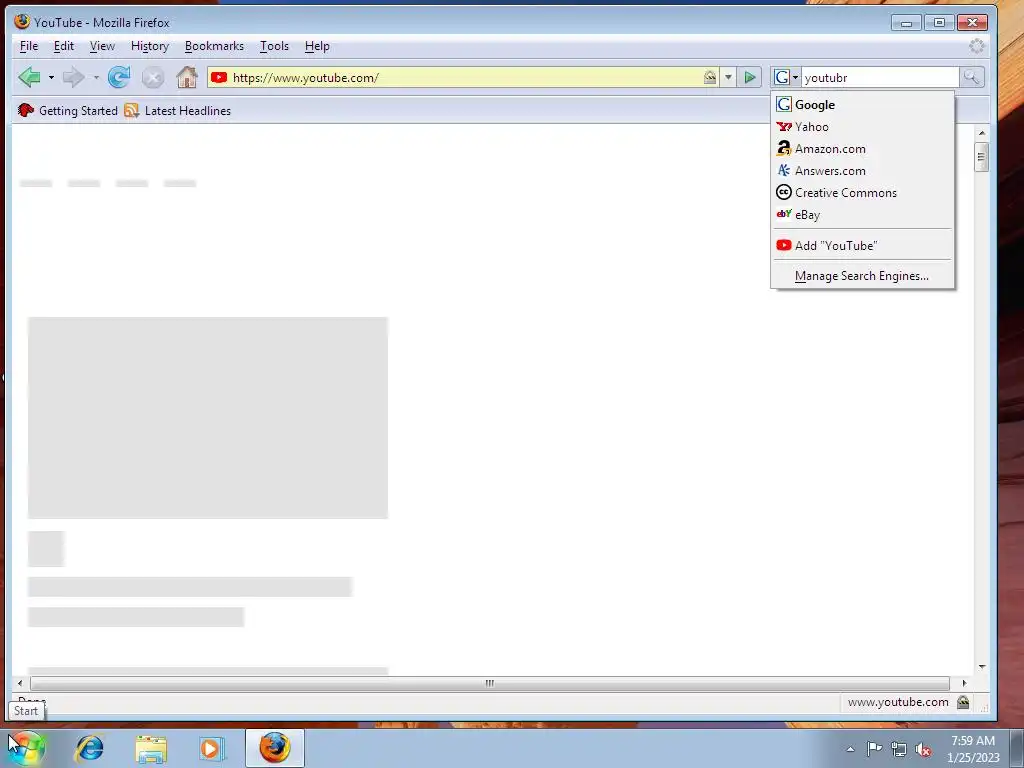
Task: Click the large gray video placeholder thumbnail
Action: coord(208,418)
